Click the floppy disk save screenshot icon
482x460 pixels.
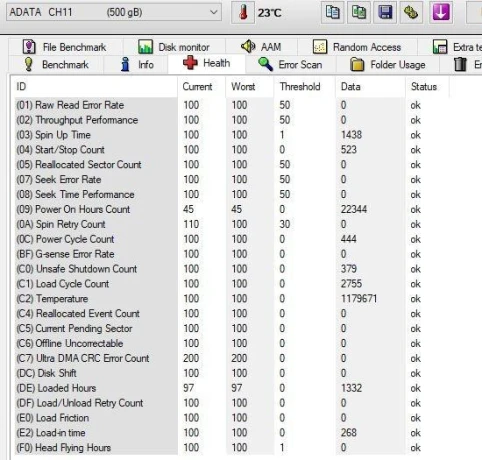385,12
